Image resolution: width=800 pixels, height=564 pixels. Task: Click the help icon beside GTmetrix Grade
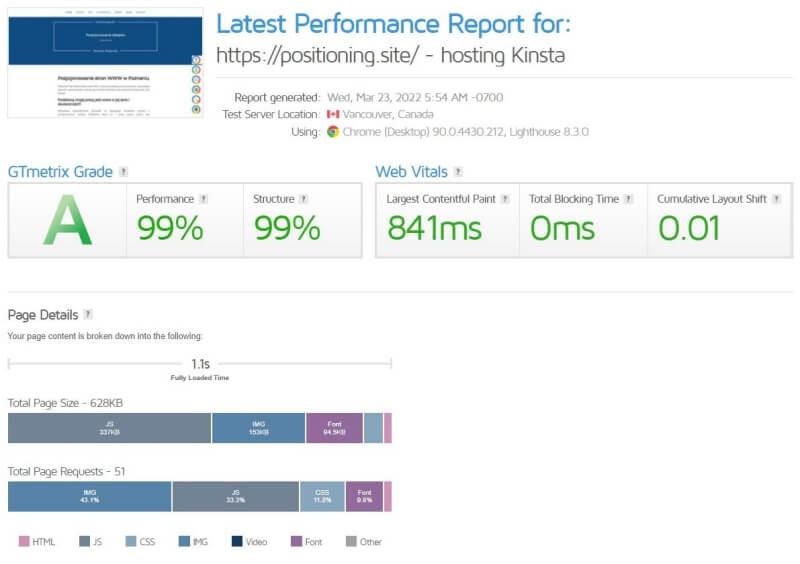point(123,172)
